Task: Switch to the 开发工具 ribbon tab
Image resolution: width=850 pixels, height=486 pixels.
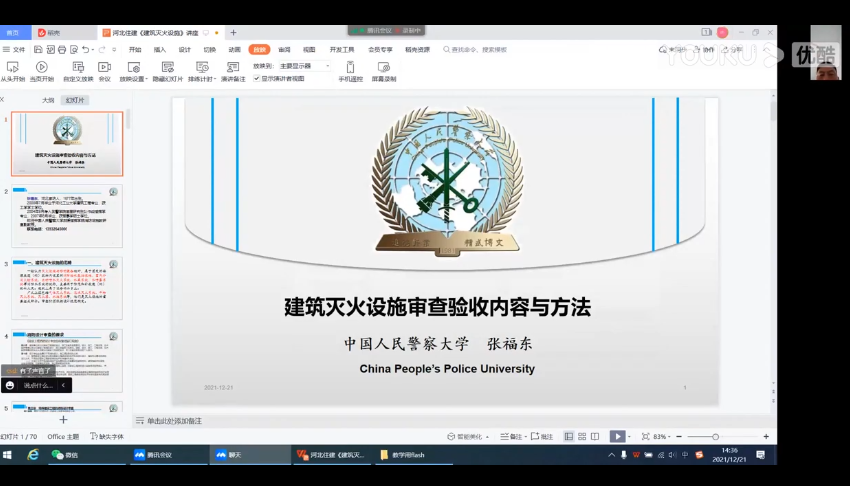Action: coord(342,49)
